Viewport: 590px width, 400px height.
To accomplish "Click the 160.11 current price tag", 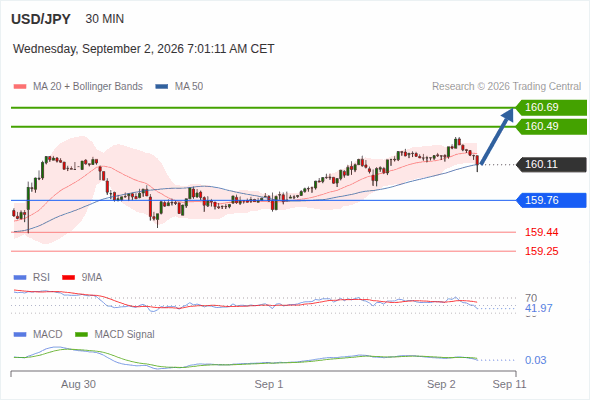I will [x=551, y=164].
